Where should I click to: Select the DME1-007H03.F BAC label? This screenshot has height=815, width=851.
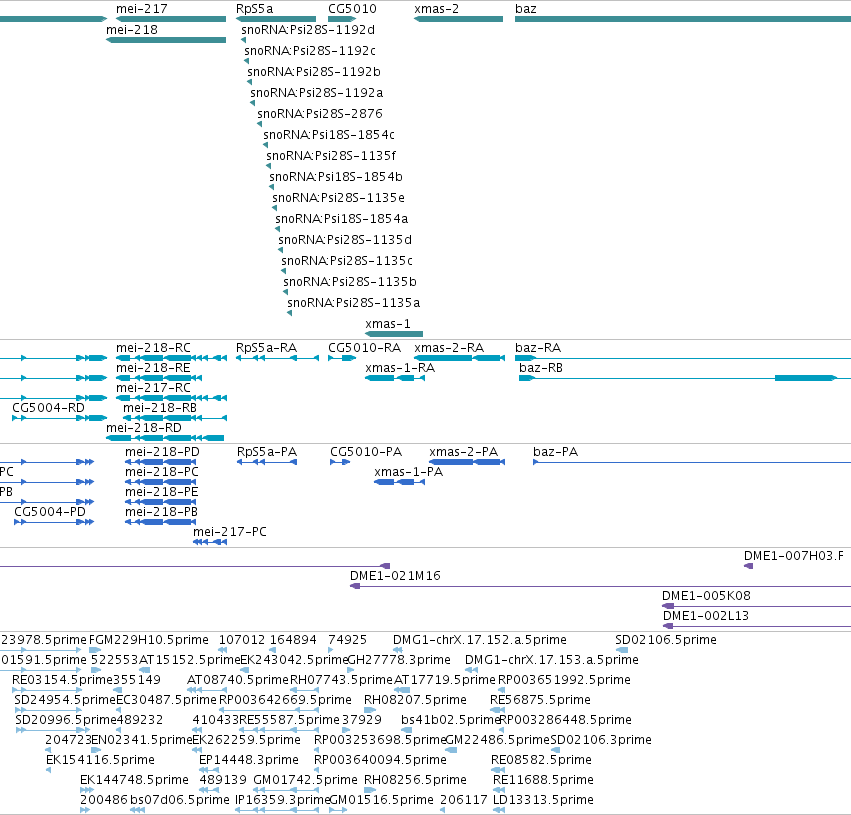point(794,556)
